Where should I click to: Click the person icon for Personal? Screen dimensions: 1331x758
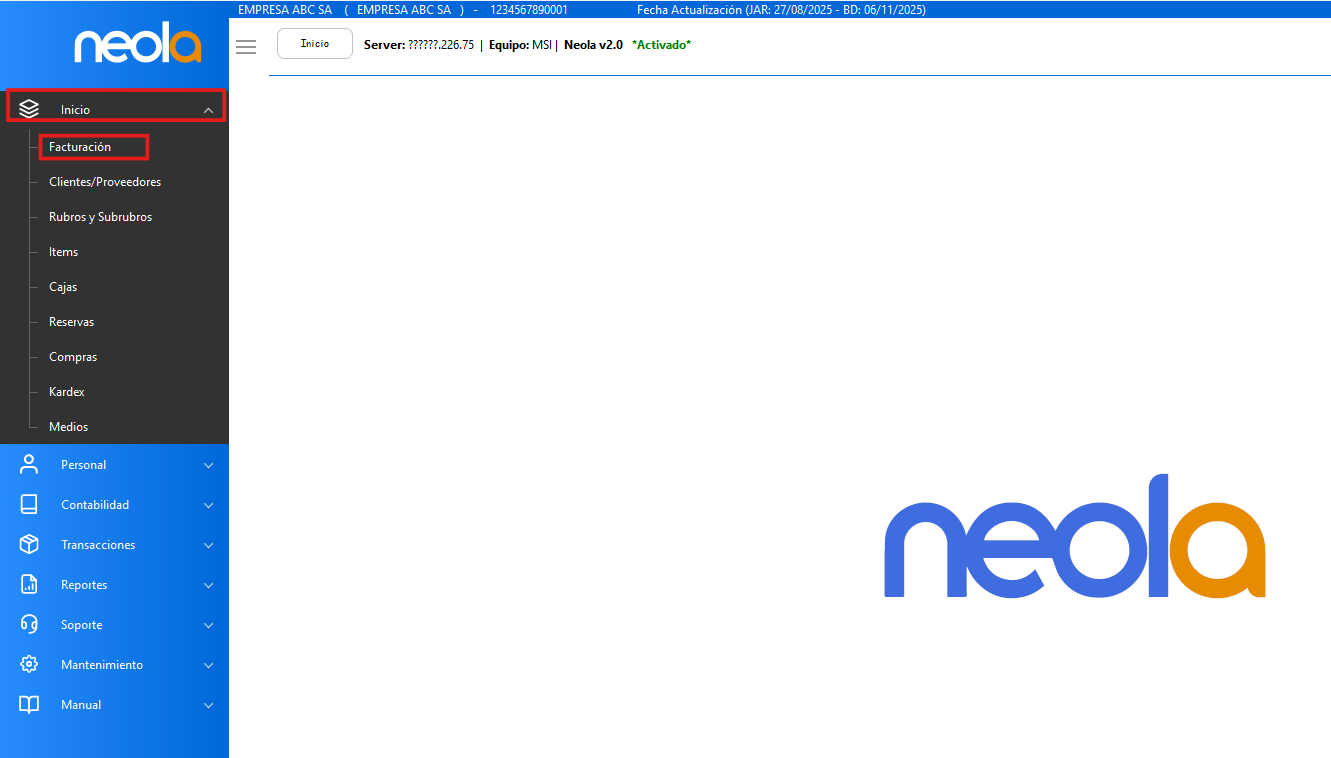[29, 464]
